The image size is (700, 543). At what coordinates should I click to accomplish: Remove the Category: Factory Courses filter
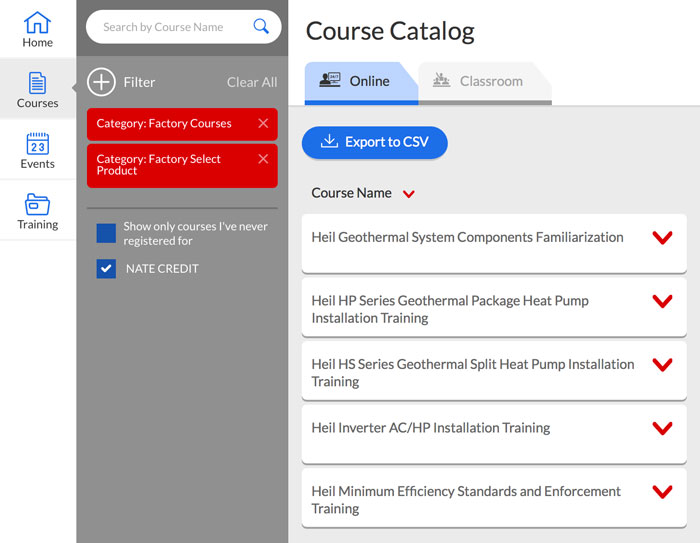(263, 123)
